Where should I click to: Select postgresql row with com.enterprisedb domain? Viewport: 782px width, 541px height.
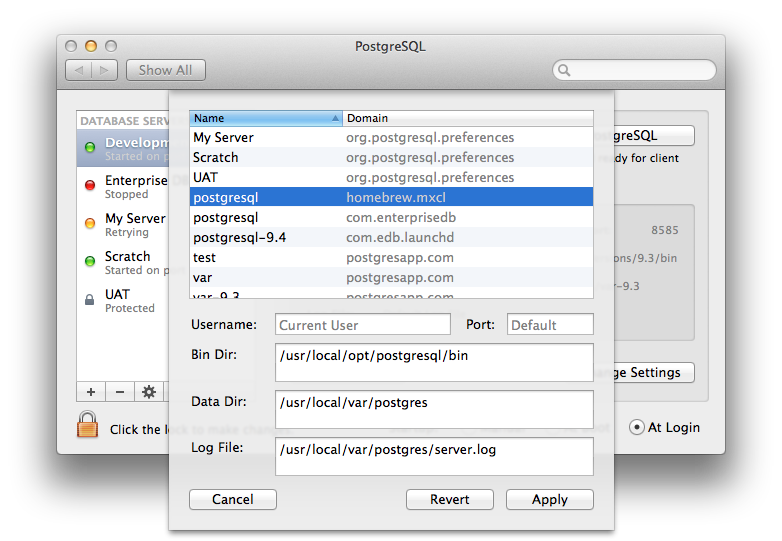391,217
